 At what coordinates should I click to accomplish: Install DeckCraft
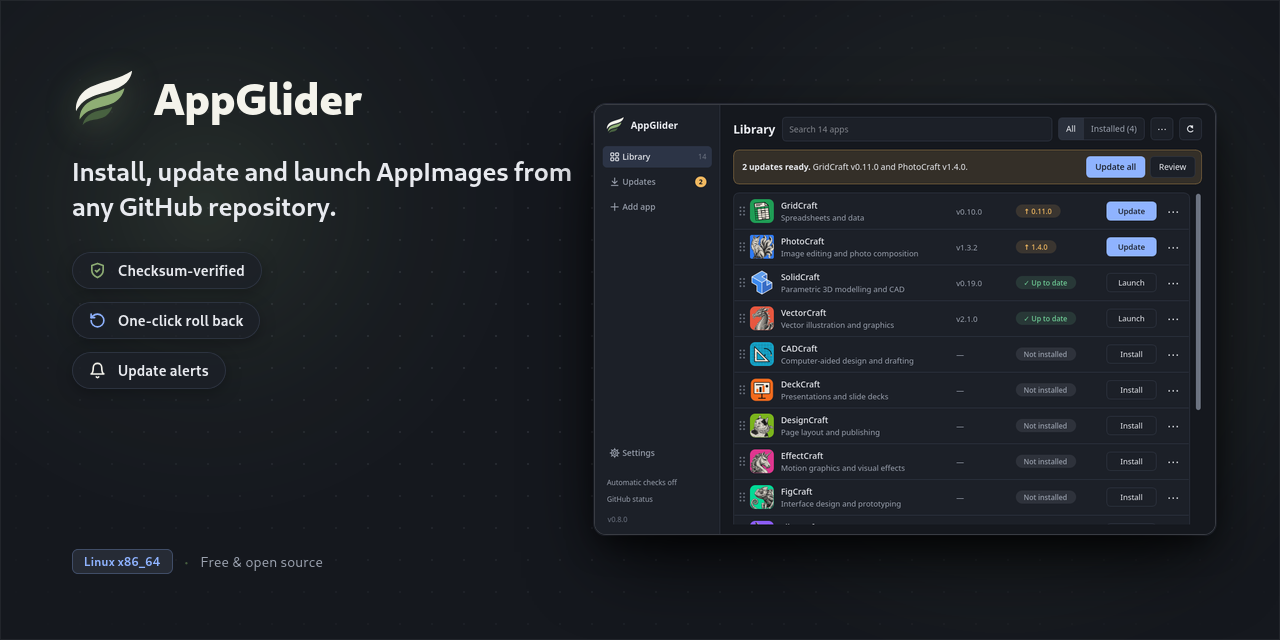[1131, 390]
